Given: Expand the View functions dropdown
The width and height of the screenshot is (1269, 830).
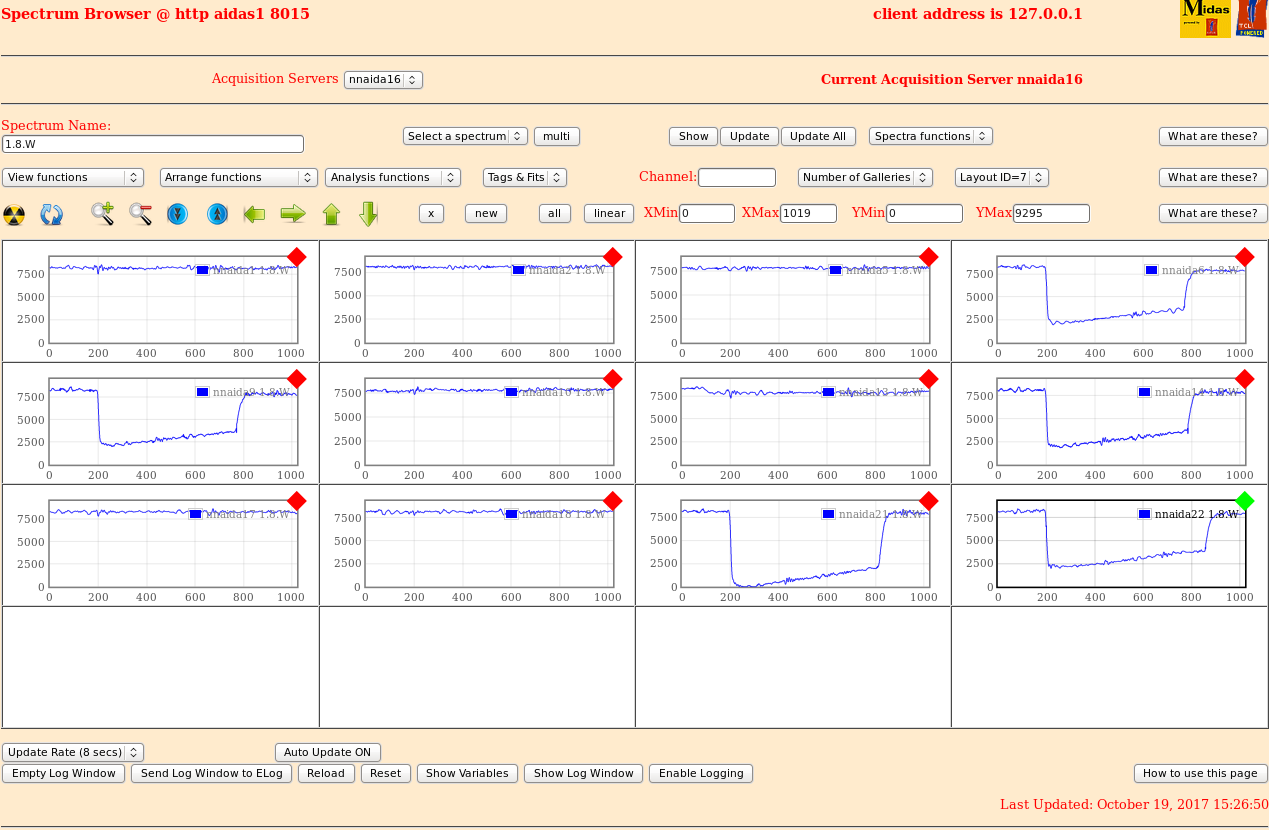Looking at the screenshot, I should 73,177.
